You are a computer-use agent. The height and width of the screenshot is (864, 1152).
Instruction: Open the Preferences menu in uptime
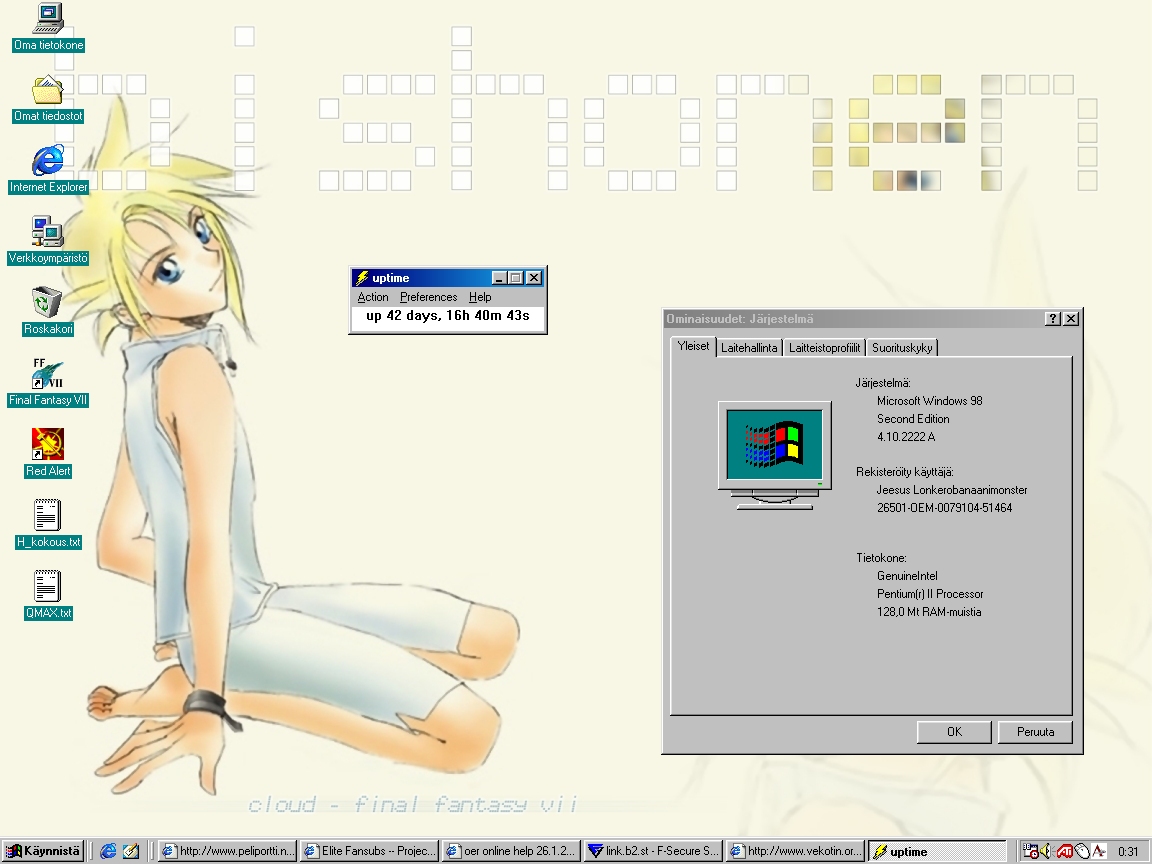[428, 297]
